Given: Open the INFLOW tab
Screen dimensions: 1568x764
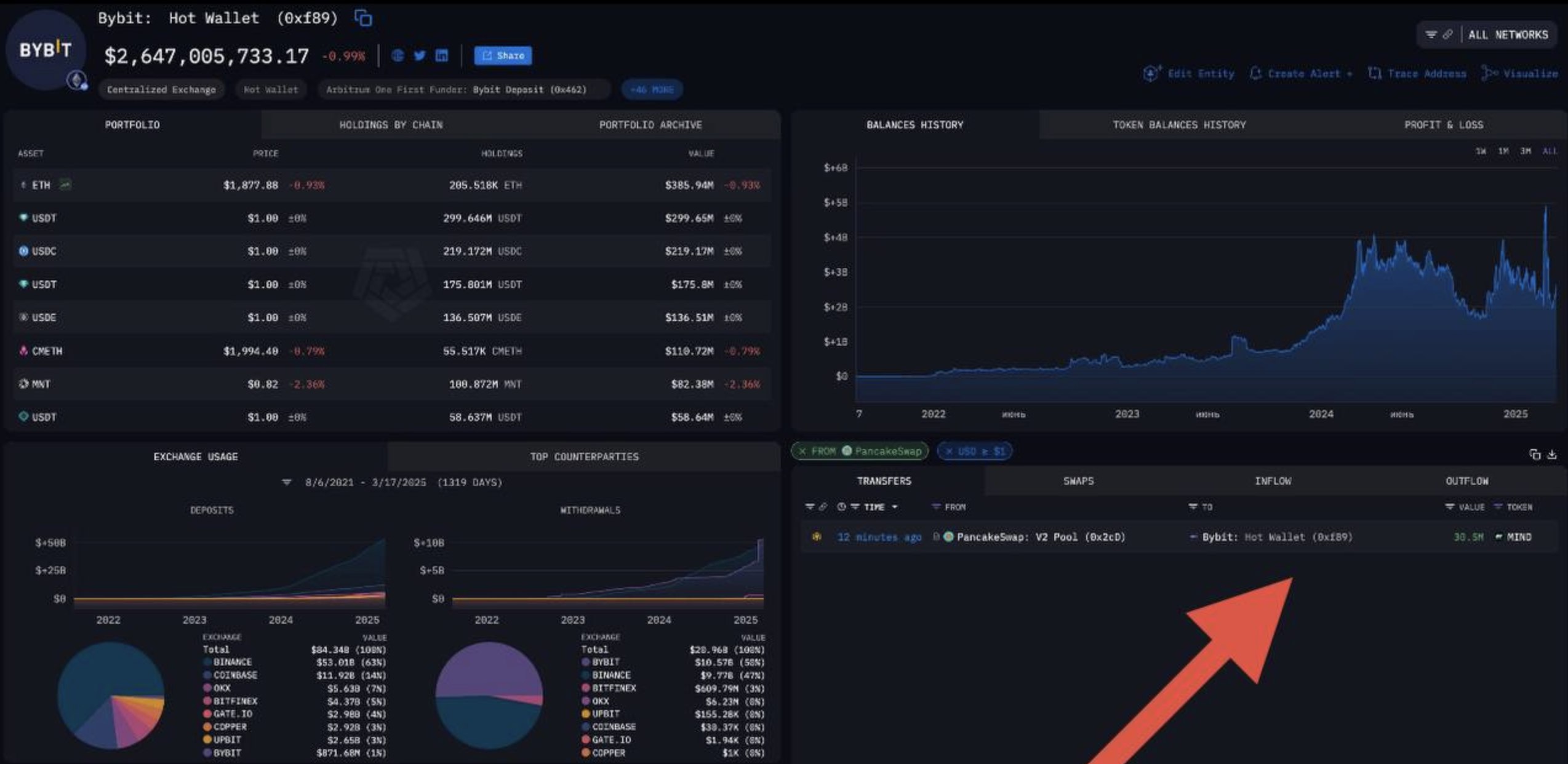Looking at the screenshot, I should (x=1273, y=481).
